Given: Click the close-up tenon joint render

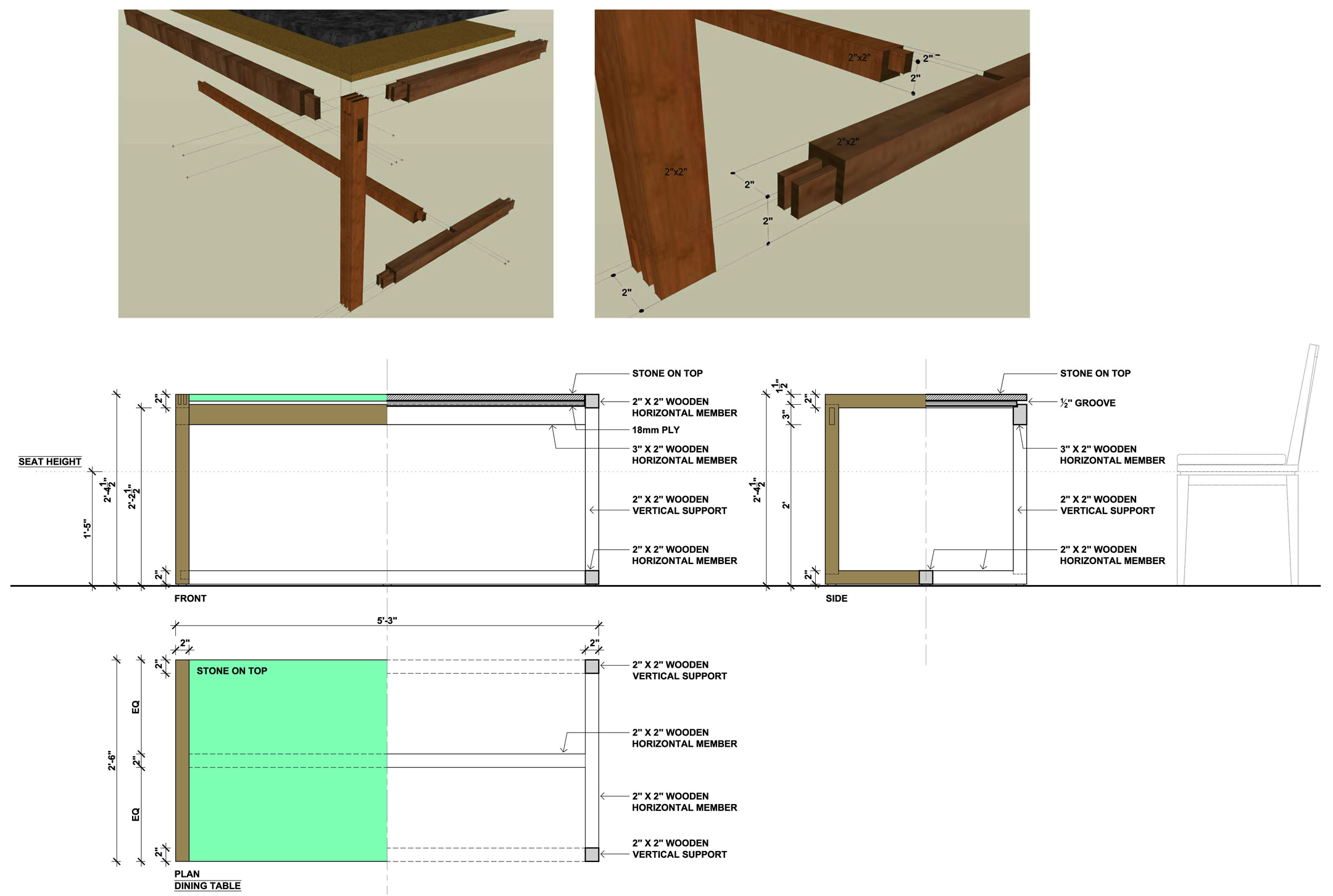Looking at the screenshot, I should pos(812,164).
